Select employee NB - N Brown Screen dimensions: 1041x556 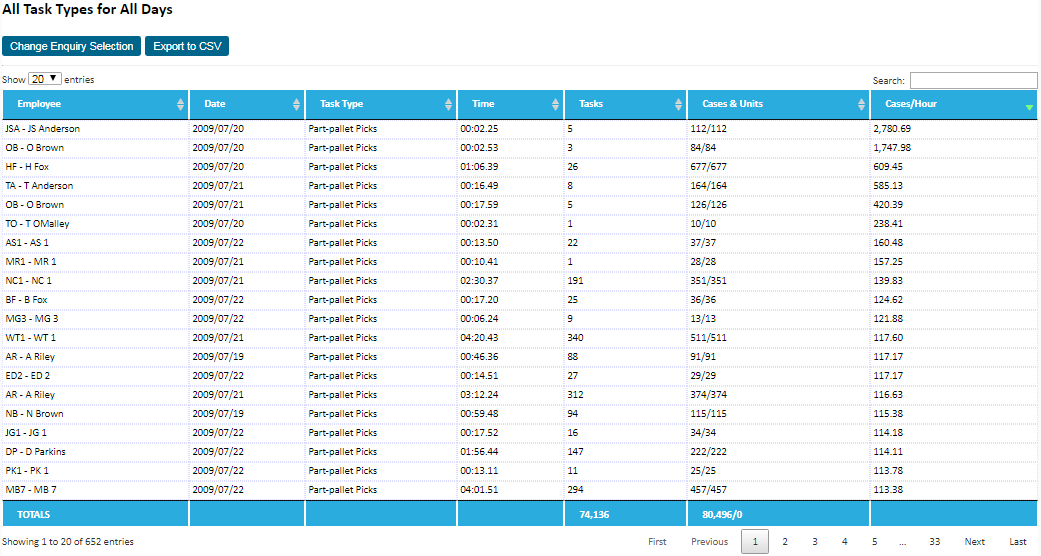[35, 414]
